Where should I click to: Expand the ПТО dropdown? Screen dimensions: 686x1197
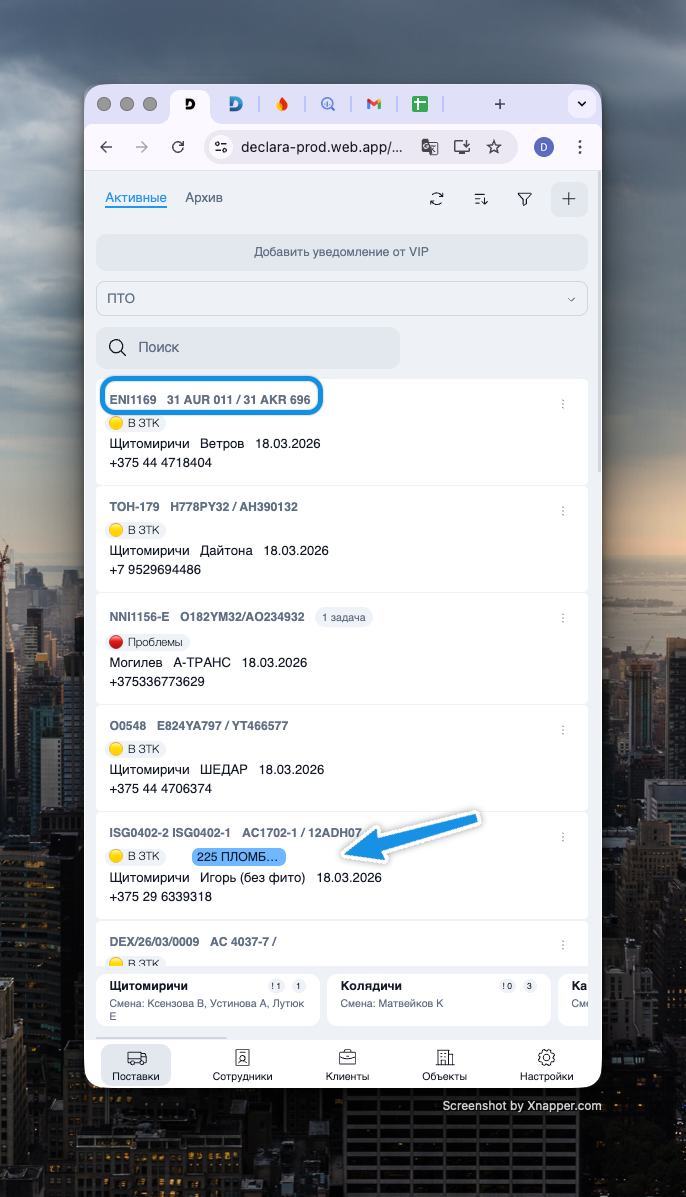pyautogui.click(x=342, y=298)
